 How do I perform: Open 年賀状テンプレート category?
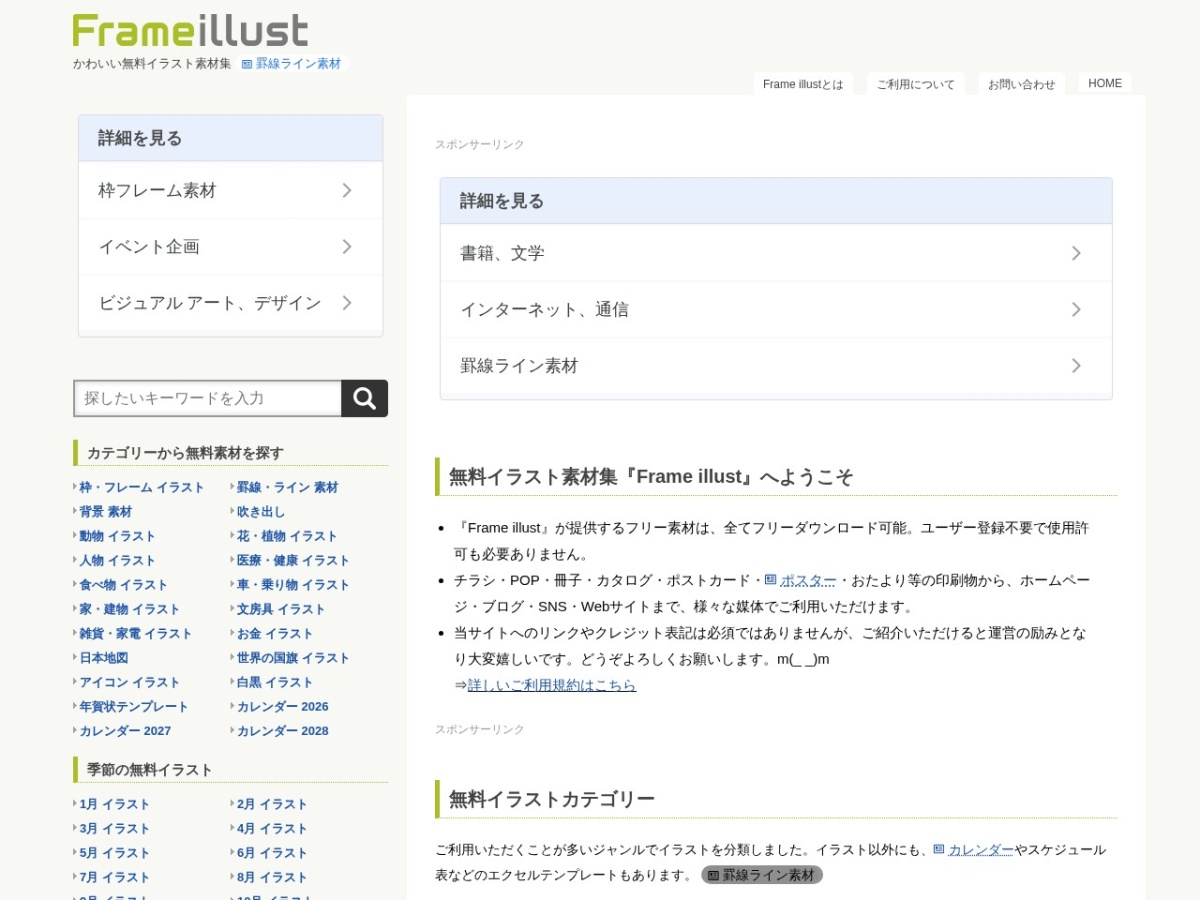[x=134, y=706]
